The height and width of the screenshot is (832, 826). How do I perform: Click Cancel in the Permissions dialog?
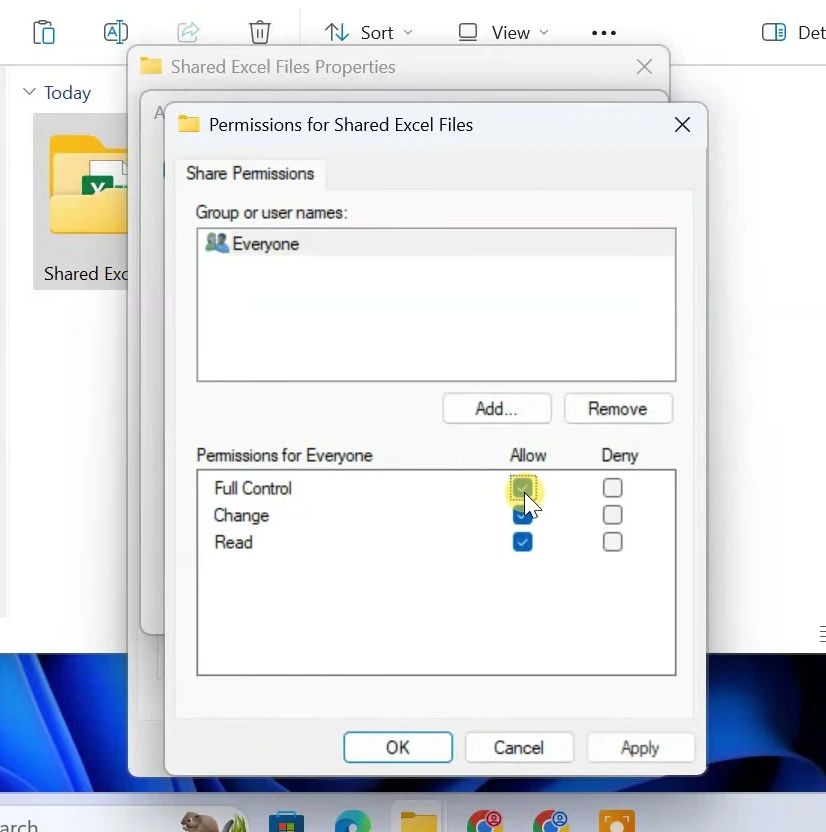519,747
